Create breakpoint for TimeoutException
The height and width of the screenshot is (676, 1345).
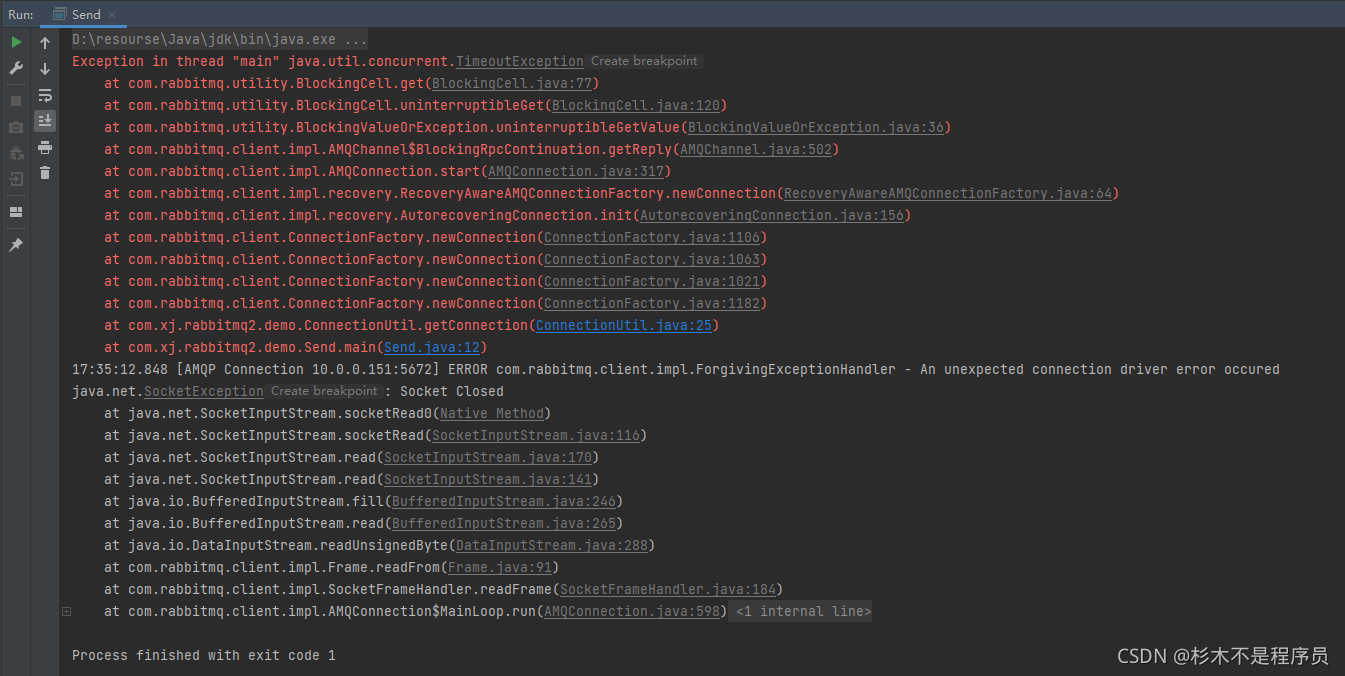(x=644, y=61)
